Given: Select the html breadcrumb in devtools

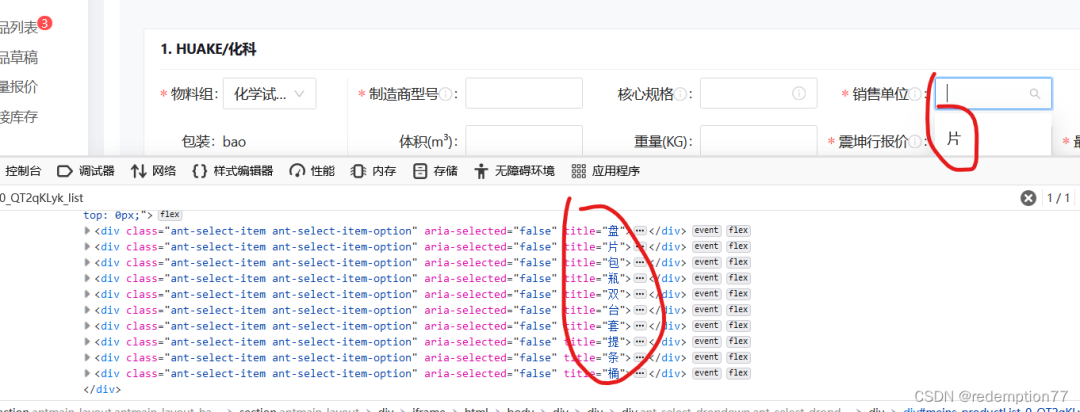Looking at the screenshot, I should [x=477, y=411].
